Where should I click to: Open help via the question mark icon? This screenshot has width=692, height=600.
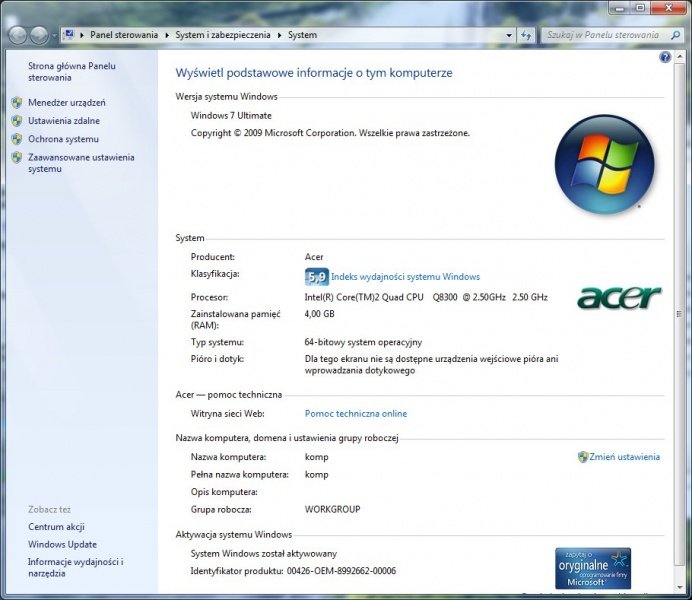click(665, 57)
